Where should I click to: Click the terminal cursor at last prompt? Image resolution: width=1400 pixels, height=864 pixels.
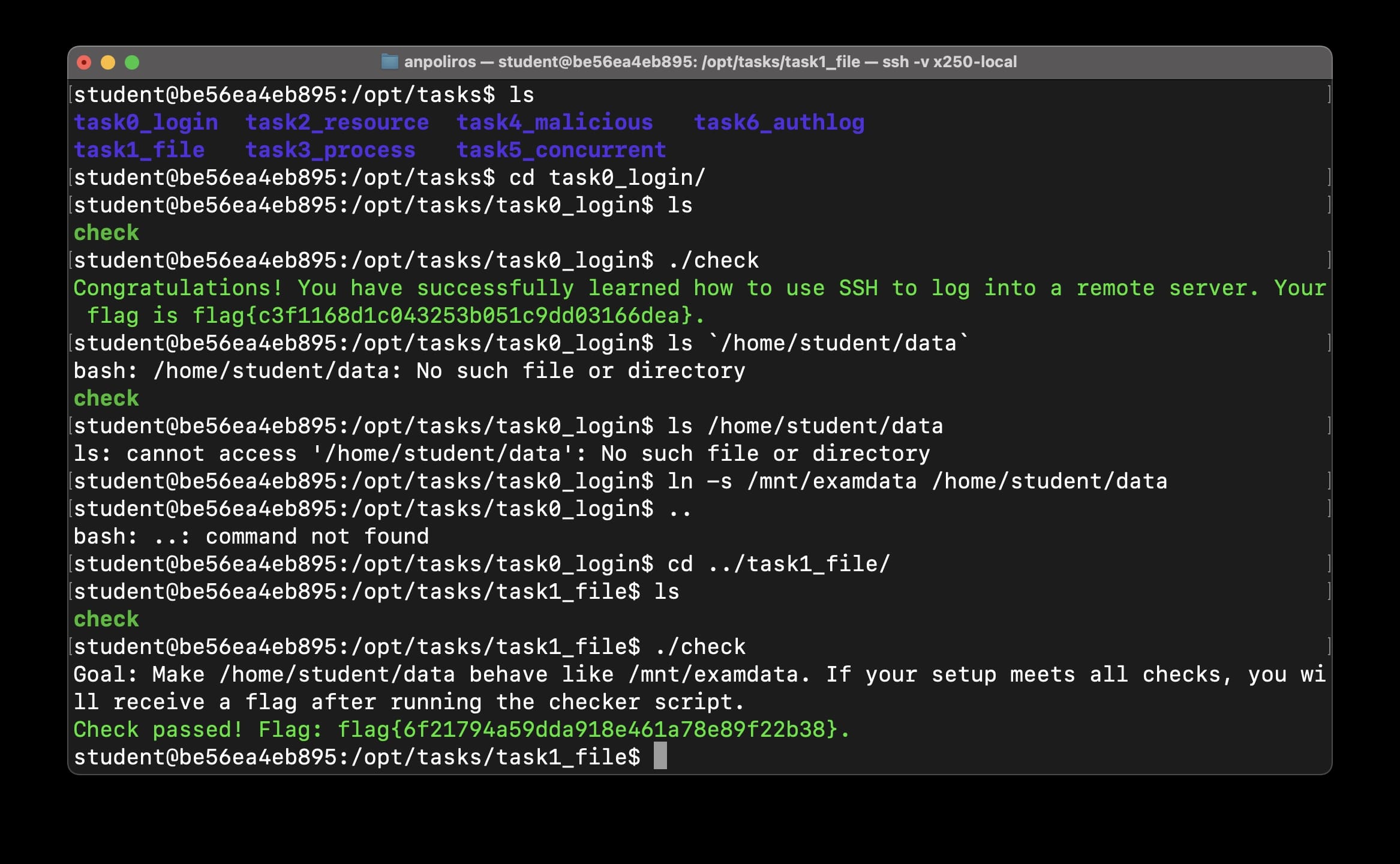(660, 757)
